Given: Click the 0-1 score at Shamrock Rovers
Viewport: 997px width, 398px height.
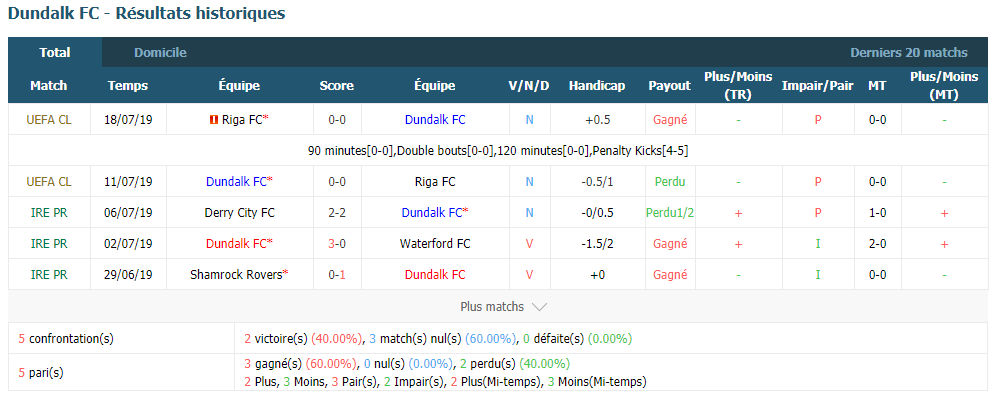Looking at the screenshot, I should pos(337,275).
